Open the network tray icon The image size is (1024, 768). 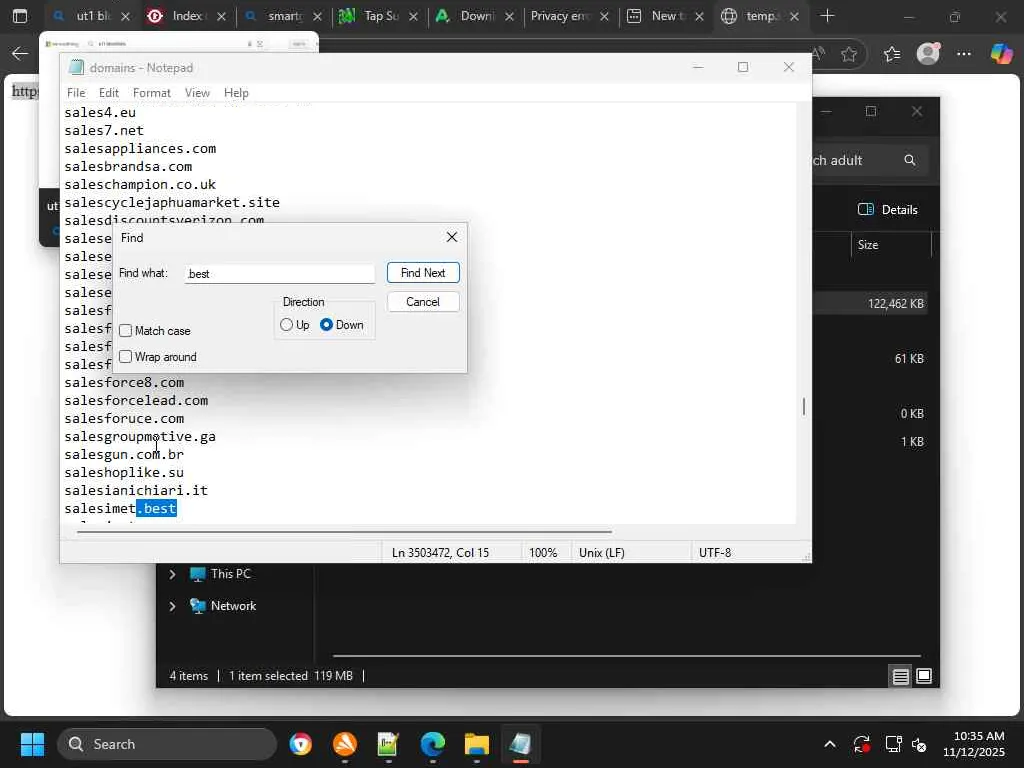tap(893, 744)
